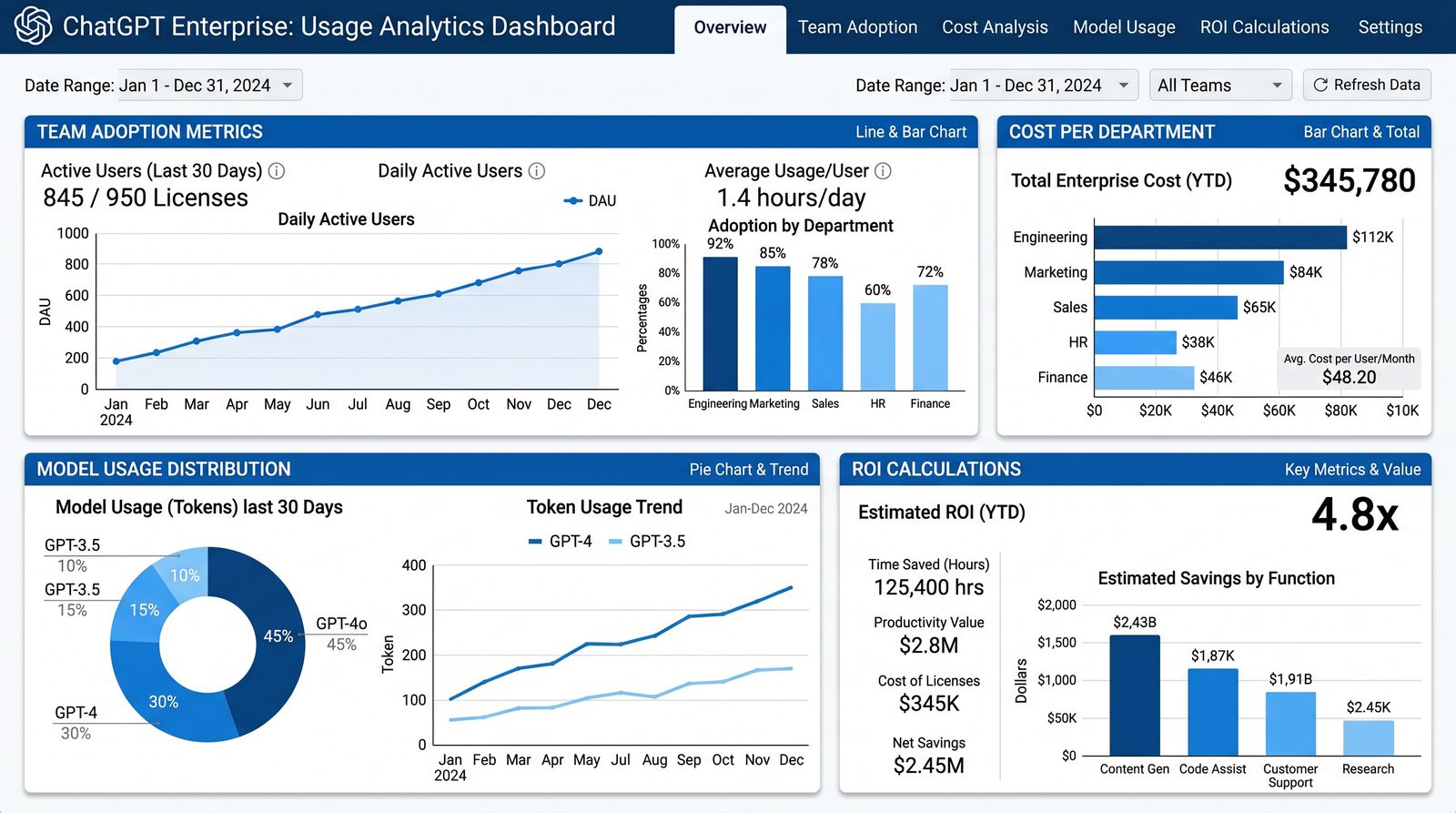
Task: Click the "Token Usage Trend" heading
Action: tap(604, 508)
